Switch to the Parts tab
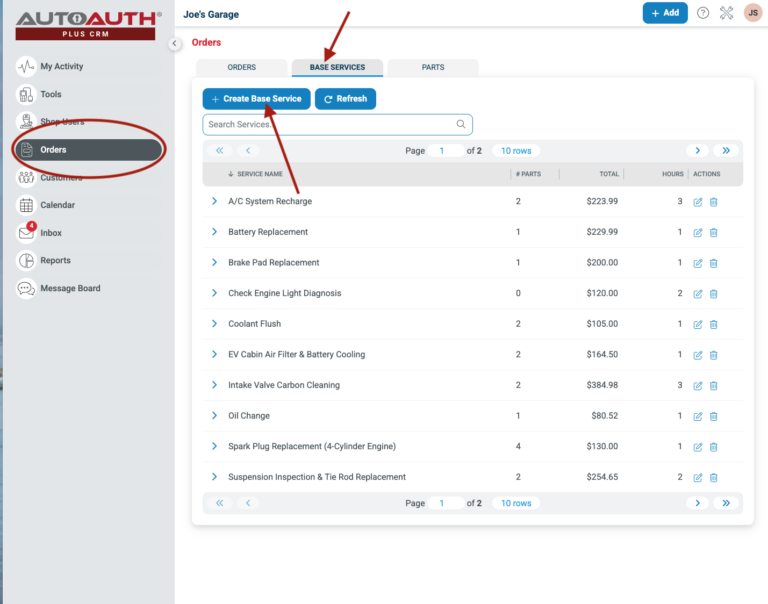 432,68
